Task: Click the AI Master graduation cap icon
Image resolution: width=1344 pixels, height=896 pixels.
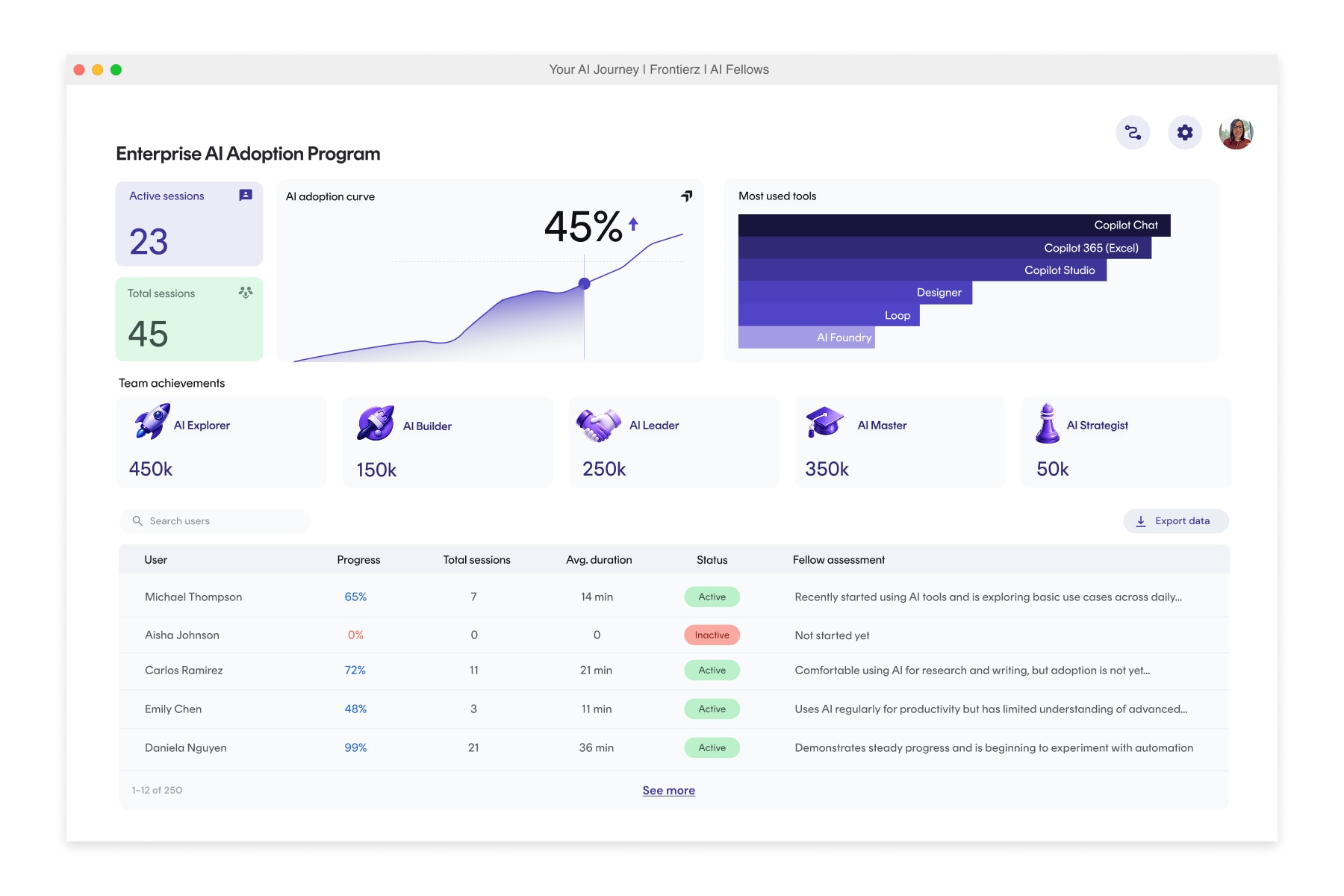Action: 824,423
